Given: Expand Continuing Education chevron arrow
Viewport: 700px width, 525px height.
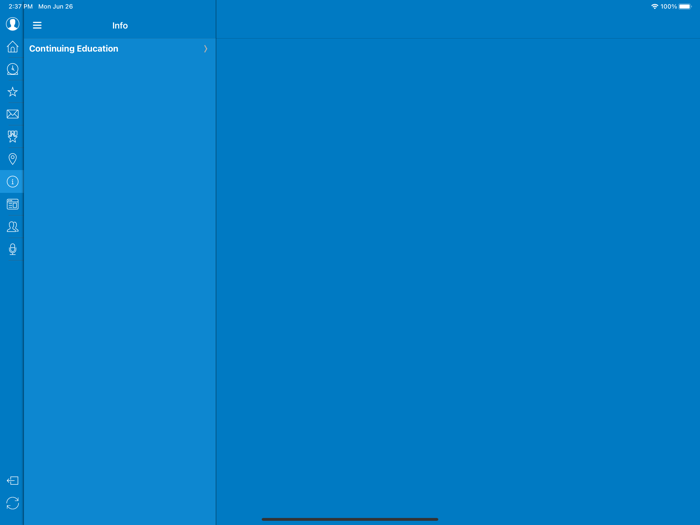Looking at the screenshot, I should coord(205,49).
